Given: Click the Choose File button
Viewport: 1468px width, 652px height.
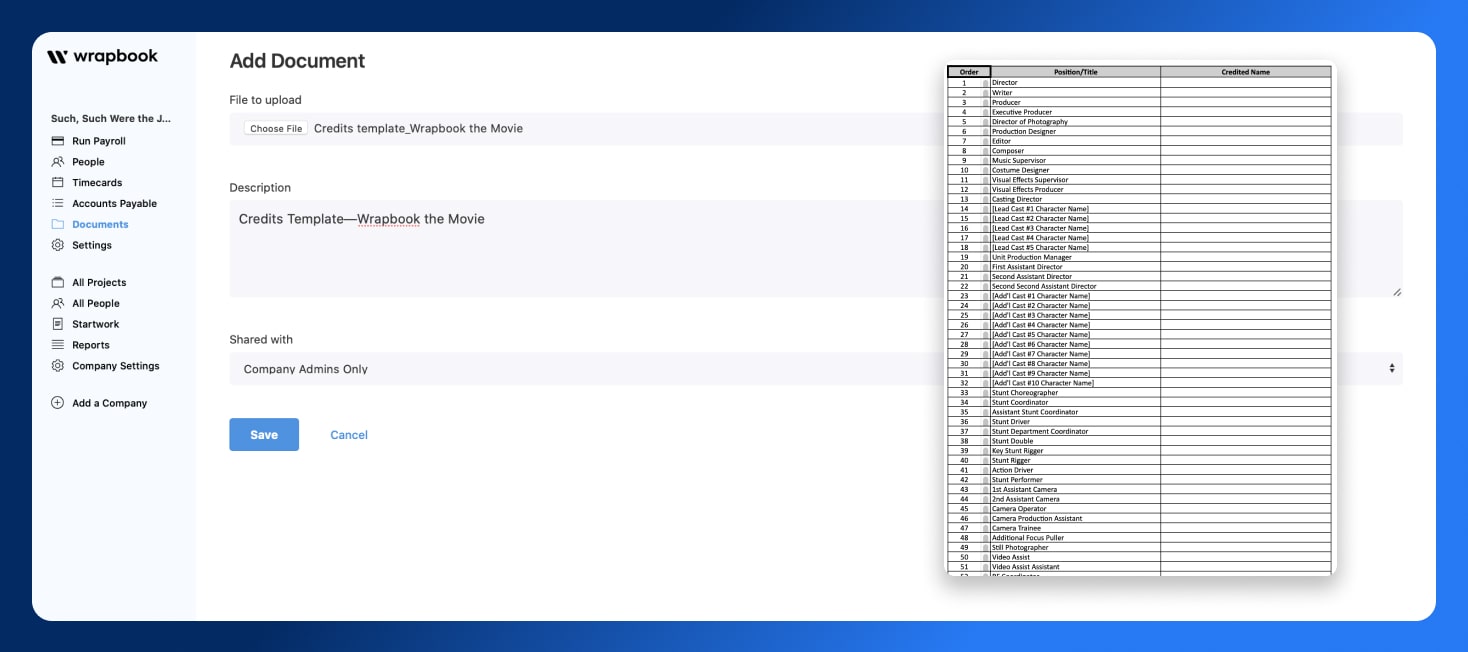Looking at the screenshot, I should point(274,128).
